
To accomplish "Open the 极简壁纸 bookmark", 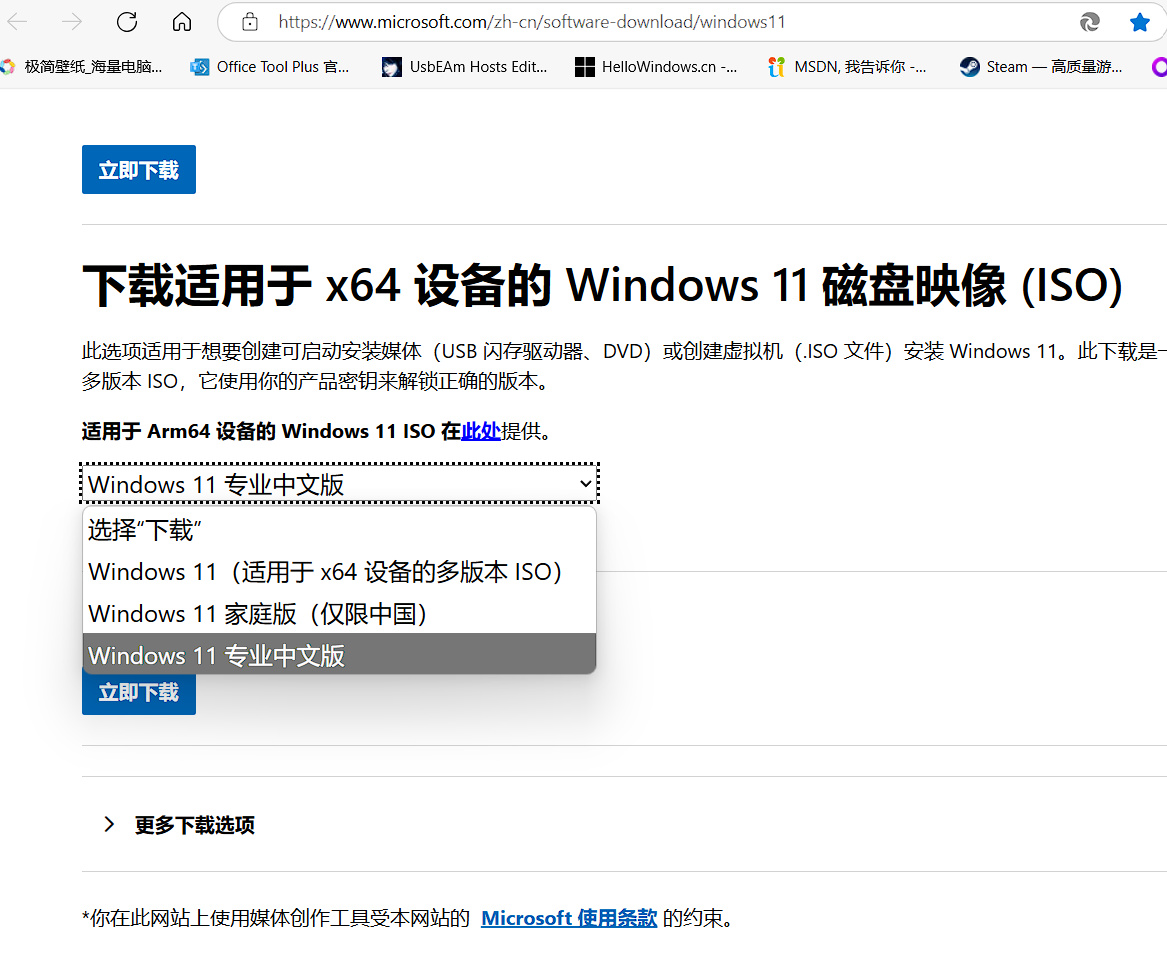I will click(82, 67).
